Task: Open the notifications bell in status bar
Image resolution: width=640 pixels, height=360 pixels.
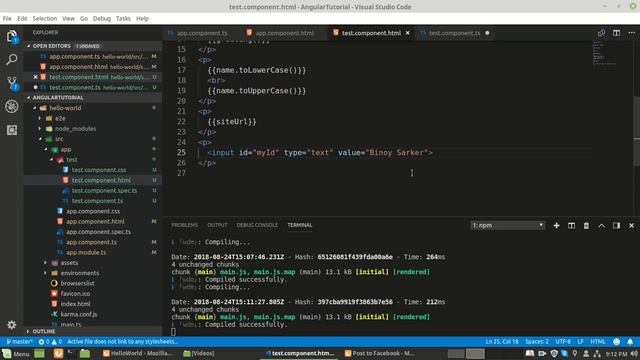Action: click(x=630, y=342)
